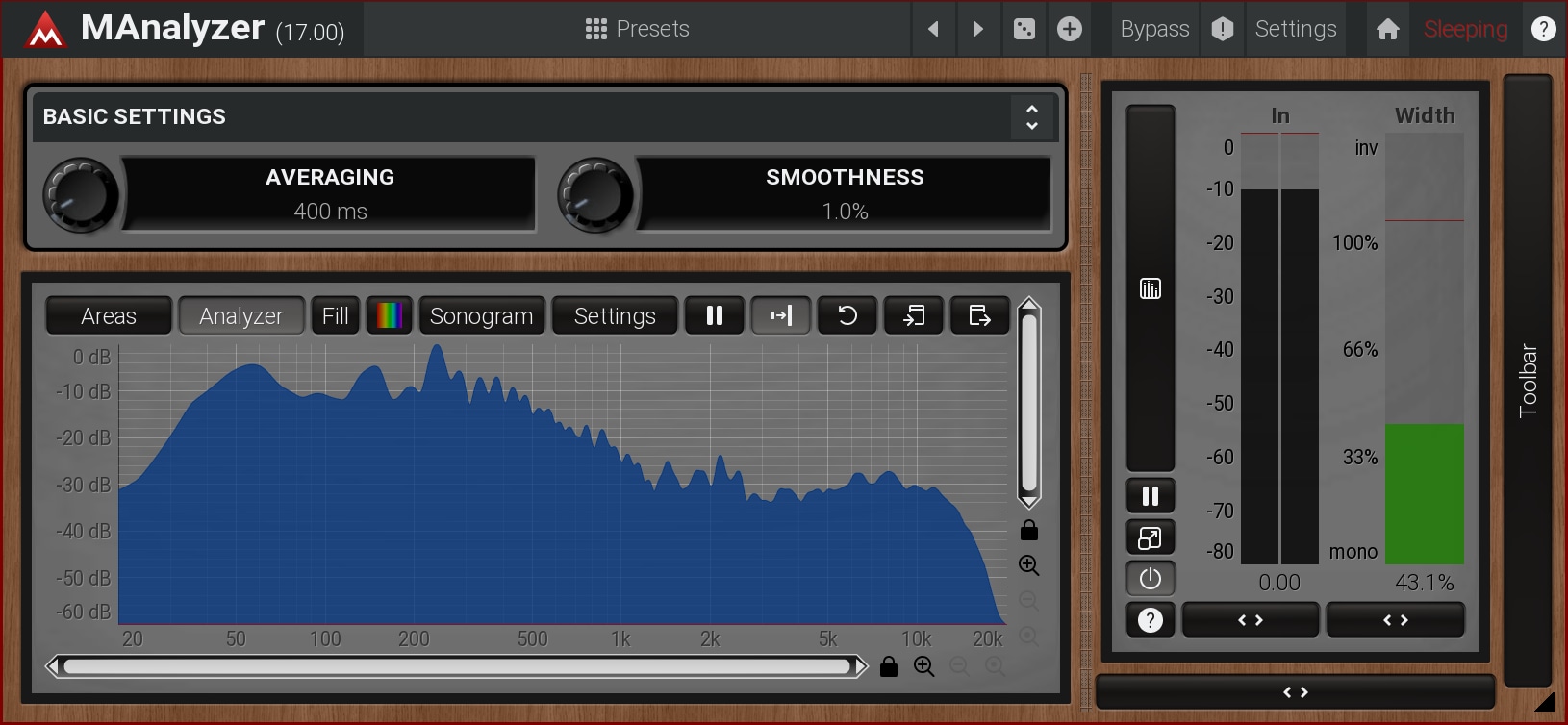Image resolution: width=1568 pixels, height=725 pixels.
Task: Open the Presets menu
Action: (x=637, y=29)
